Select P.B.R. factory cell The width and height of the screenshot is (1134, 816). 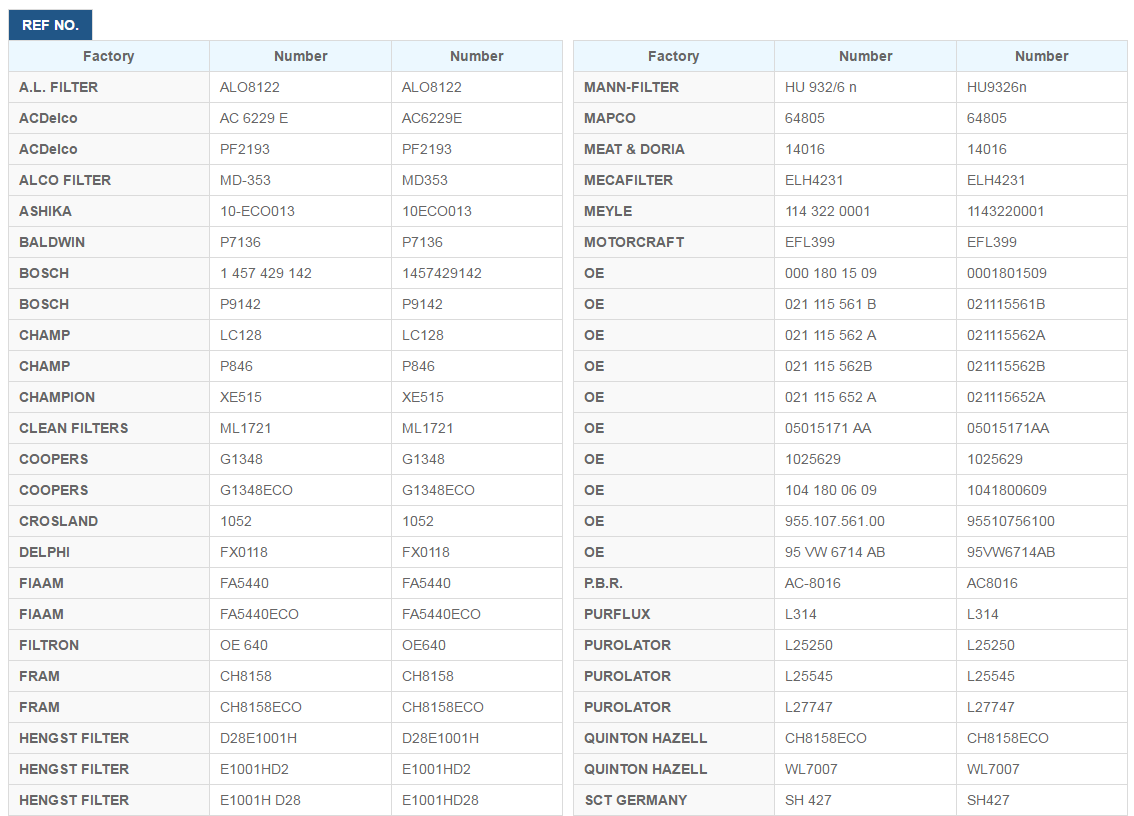(x=674, y=583)
